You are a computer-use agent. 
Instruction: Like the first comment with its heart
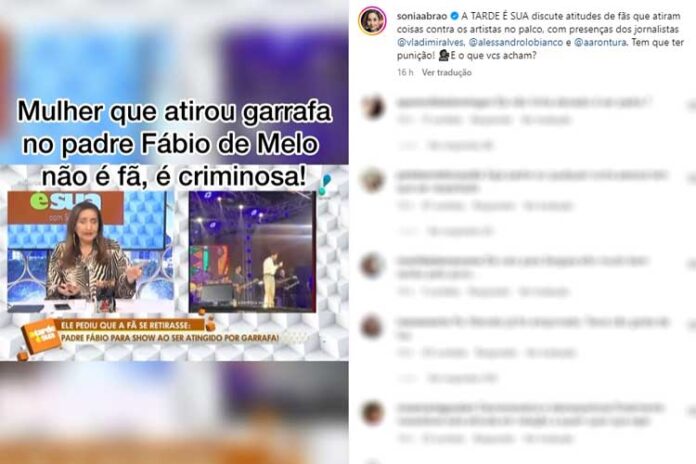(x=692, y=105)
